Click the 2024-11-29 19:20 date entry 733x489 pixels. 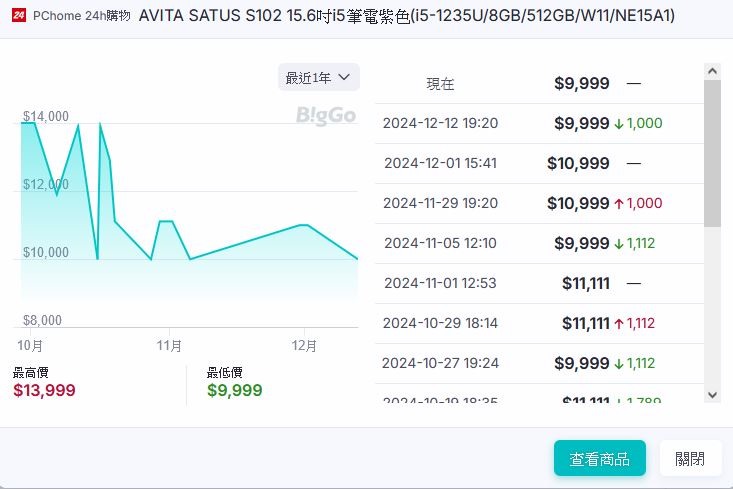tap(440, 203)
